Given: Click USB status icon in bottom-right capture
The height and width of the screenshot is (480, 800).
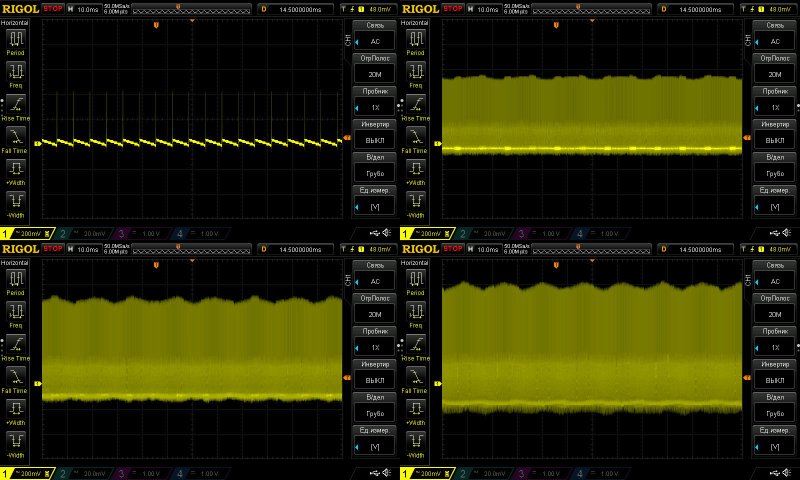Looking at the screenshot, I should click(775, 473).
